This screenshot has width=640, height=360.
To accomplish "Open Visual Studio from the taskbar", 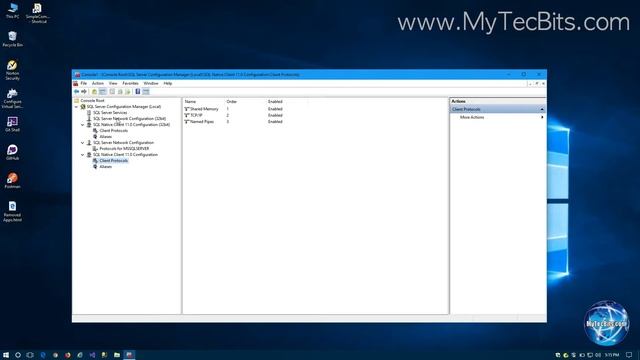I will tap(92, 355).
